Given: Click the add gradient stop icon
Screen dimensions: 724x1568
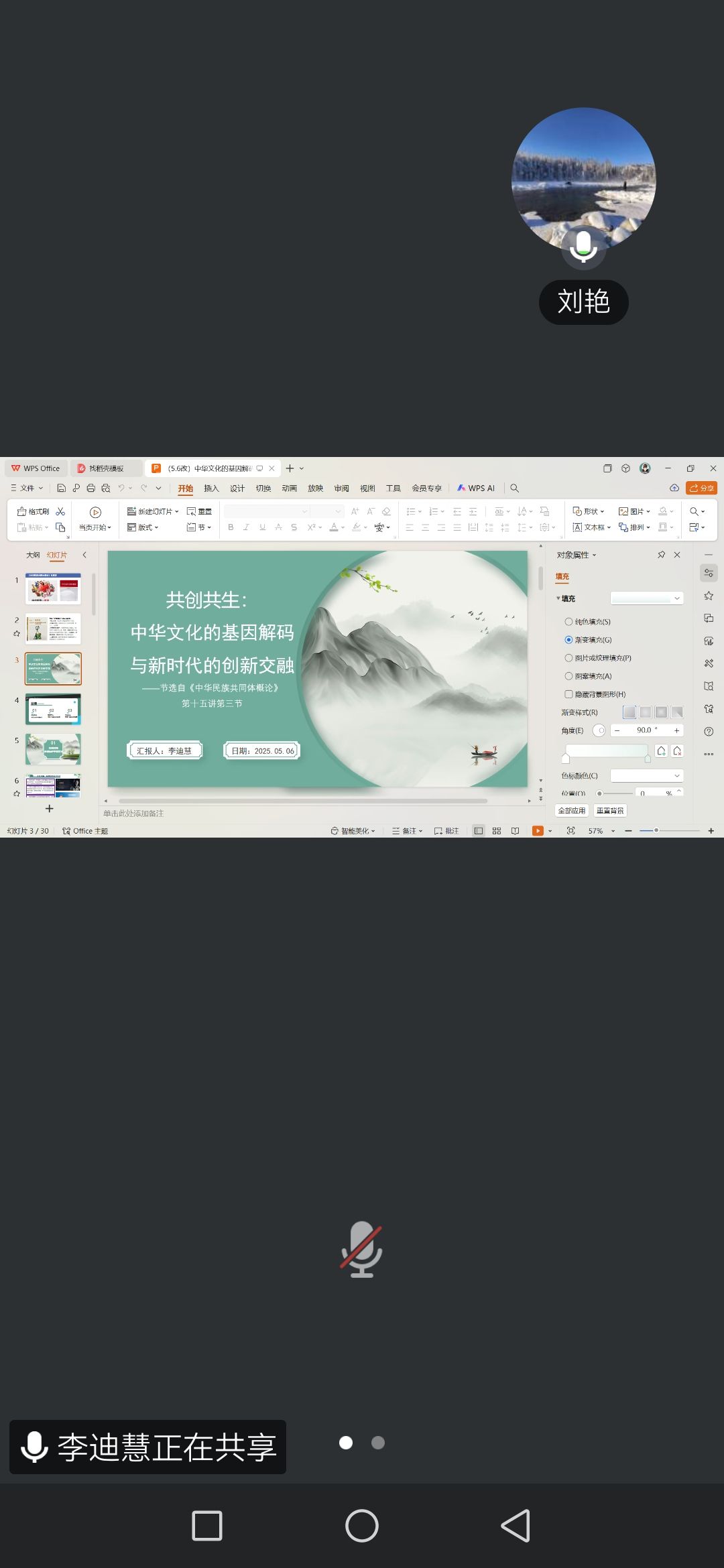Looking at the screenshot, I should click(661, 750).
